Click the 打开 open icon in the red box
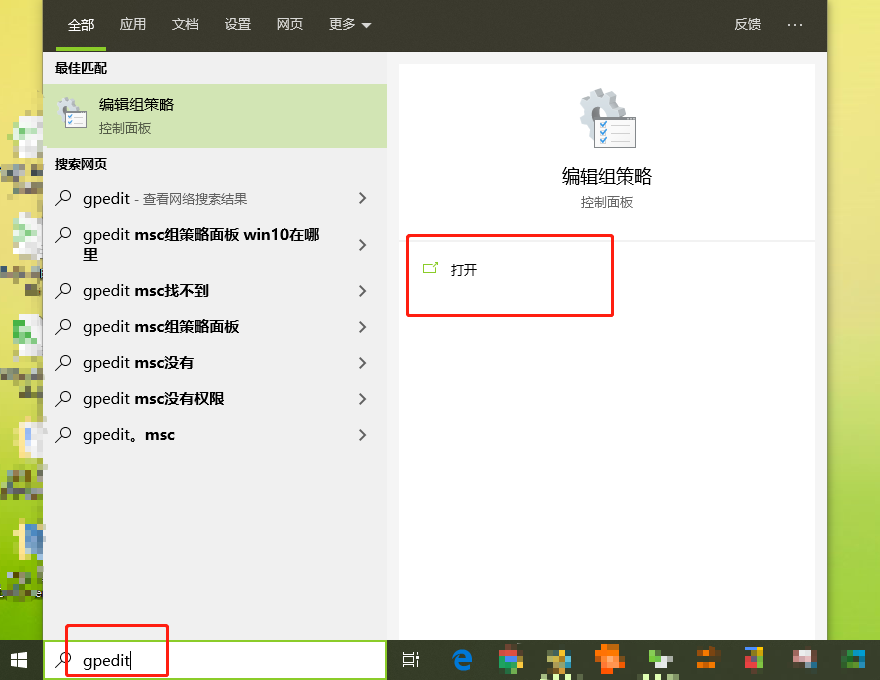This screenshot has height=680, width=880. coord(432,268)
